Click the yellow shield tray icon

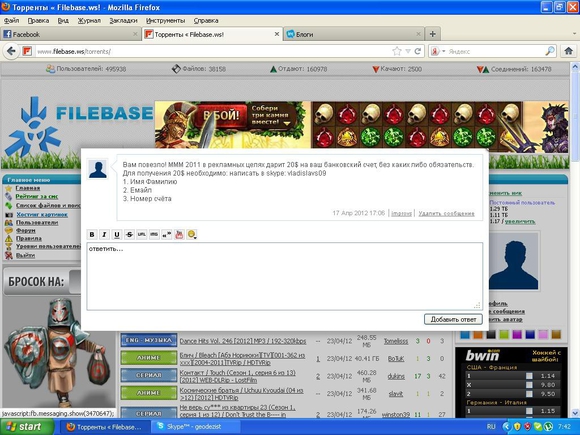(x=517, y=426)
